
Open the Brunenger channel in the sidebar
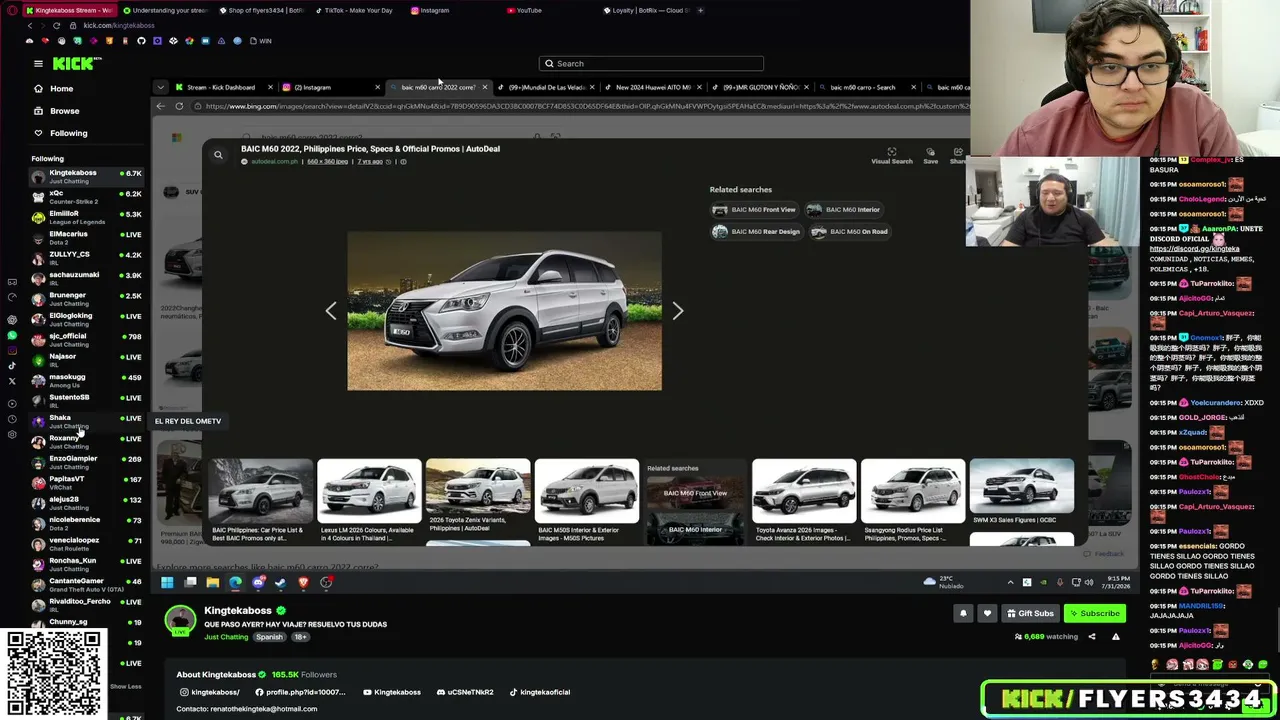pos(87,299)
